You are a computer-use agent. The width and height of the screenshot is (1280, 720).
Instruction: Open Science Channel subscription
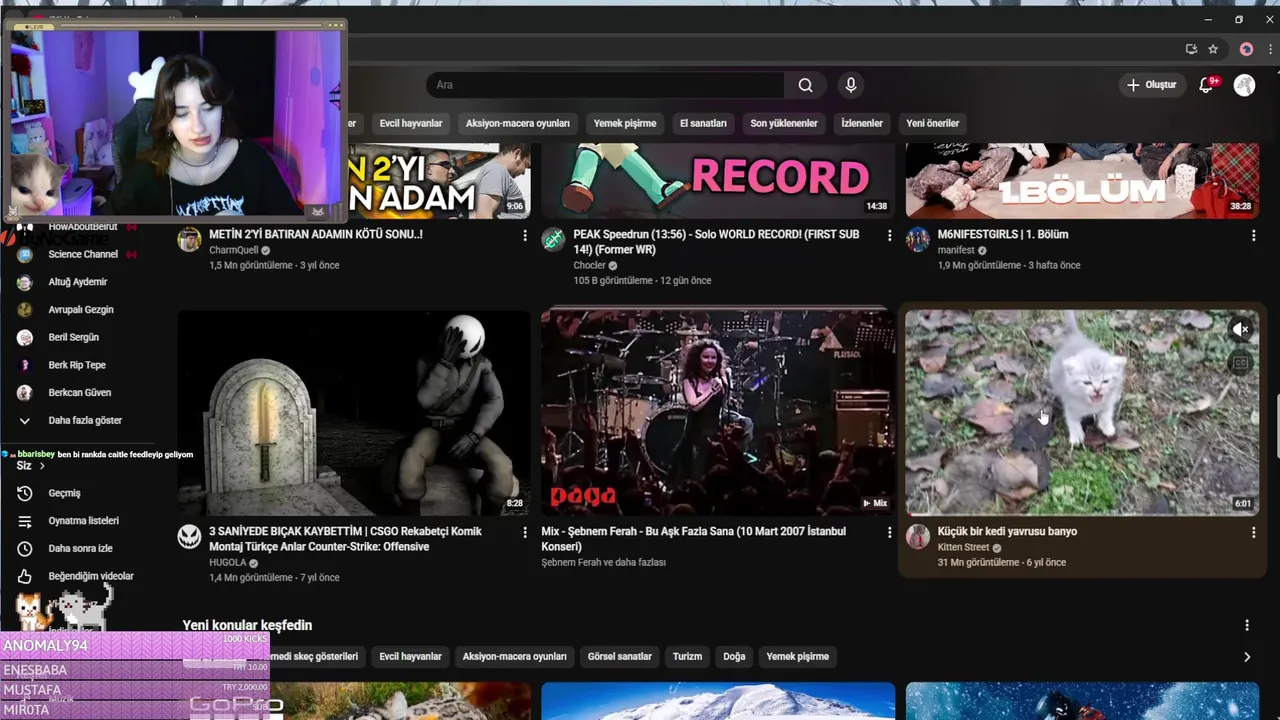[85, 254]
